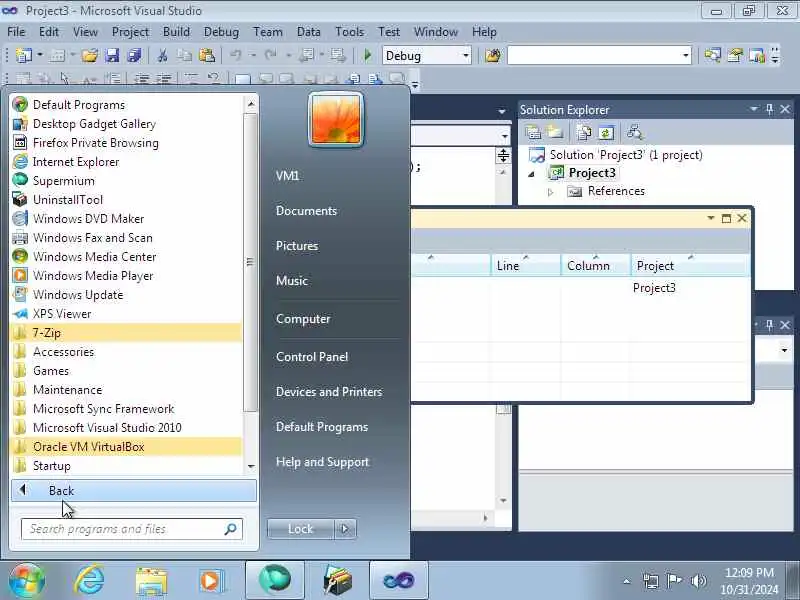Click Back in the Start menu
This screenshot has width=800, height=600.
[x=134, y=490]
